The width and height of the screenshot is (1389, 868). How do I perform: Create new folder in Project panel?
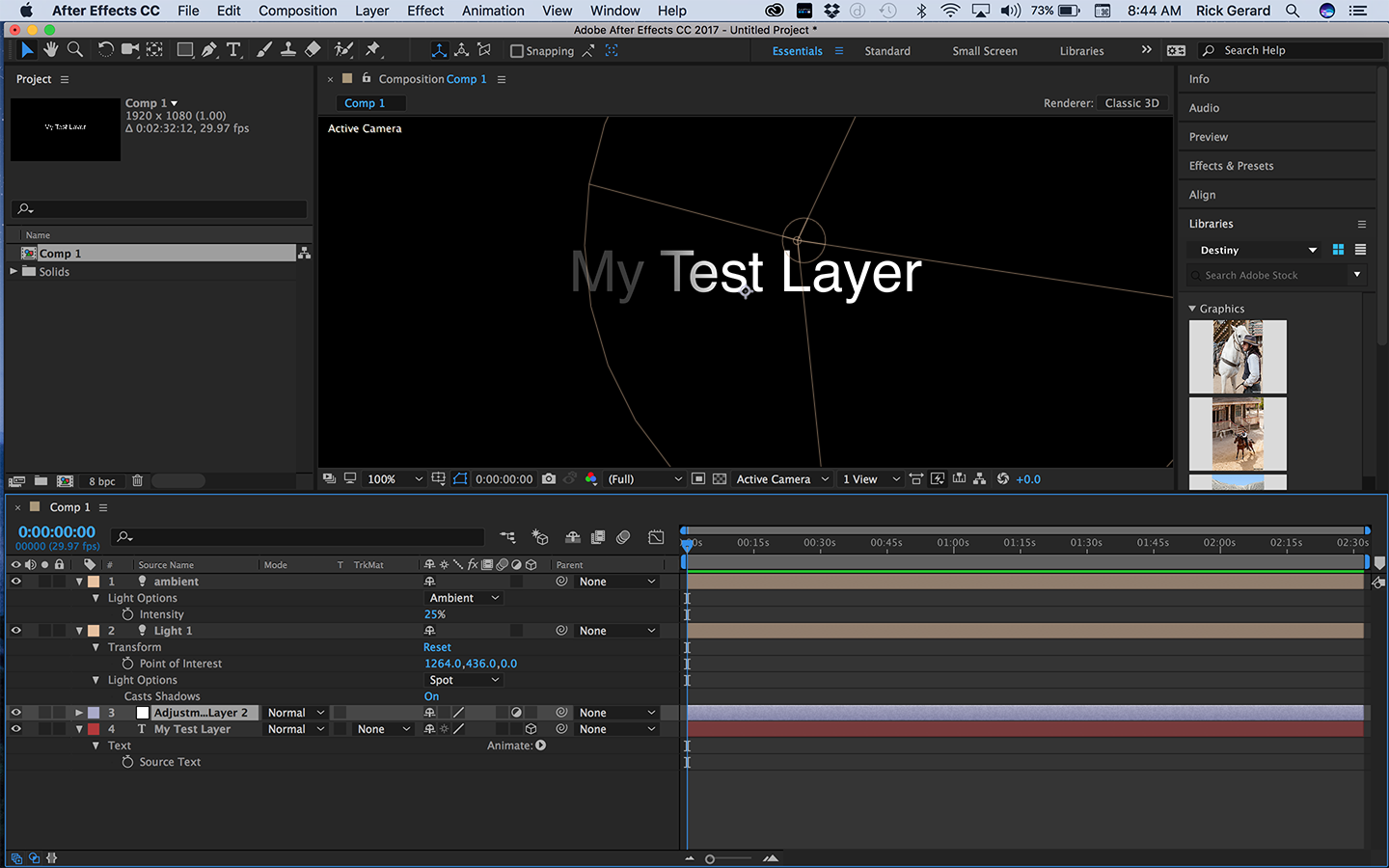pyautogui.click(x=41, y=481)
